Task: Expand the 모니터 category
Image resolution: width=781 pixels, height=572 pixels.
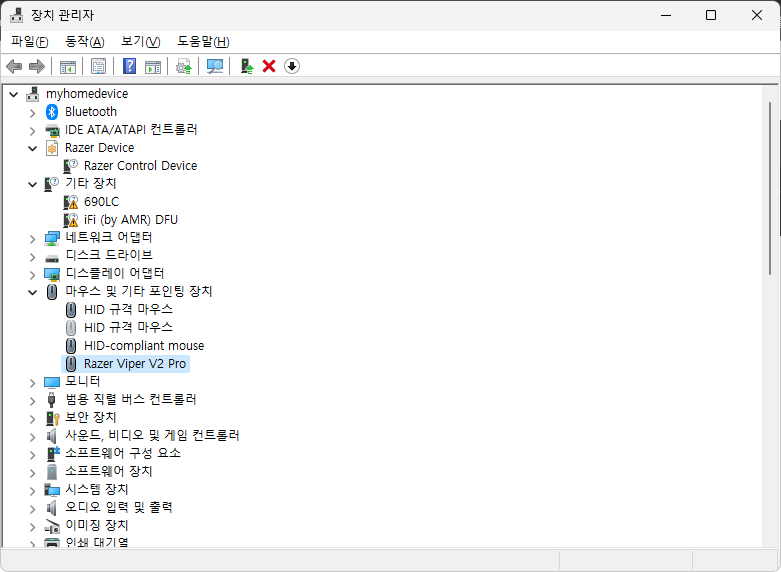Action: click(33, 383)
